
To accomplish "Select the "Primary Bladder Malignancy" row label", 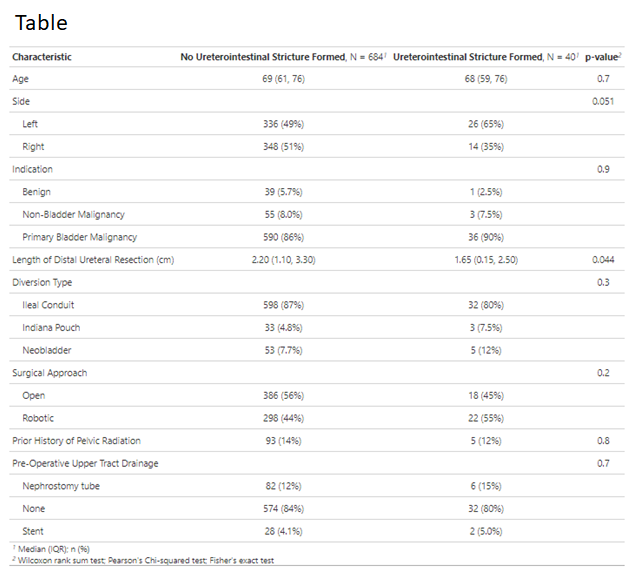I will pos(79,237).
